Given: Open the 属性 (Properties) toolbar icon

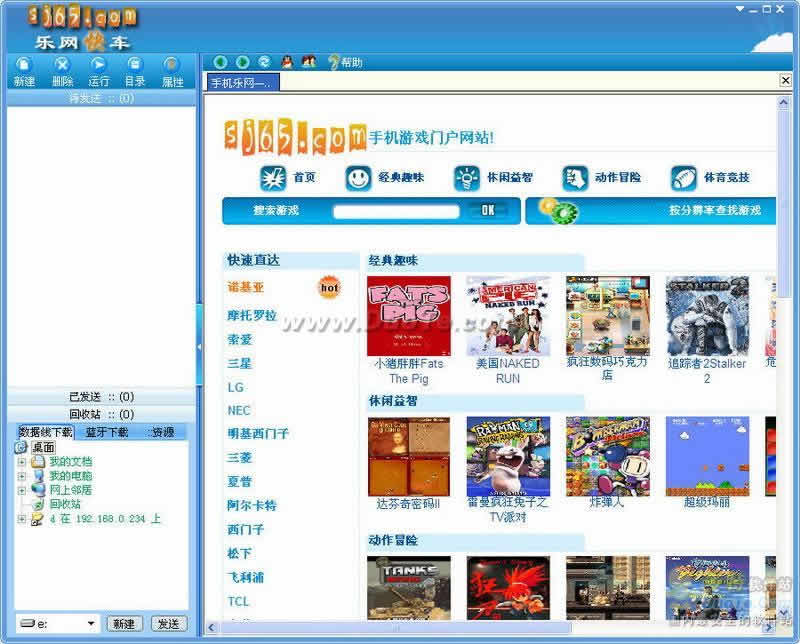Looking at the screenshot, I should 172,71.
